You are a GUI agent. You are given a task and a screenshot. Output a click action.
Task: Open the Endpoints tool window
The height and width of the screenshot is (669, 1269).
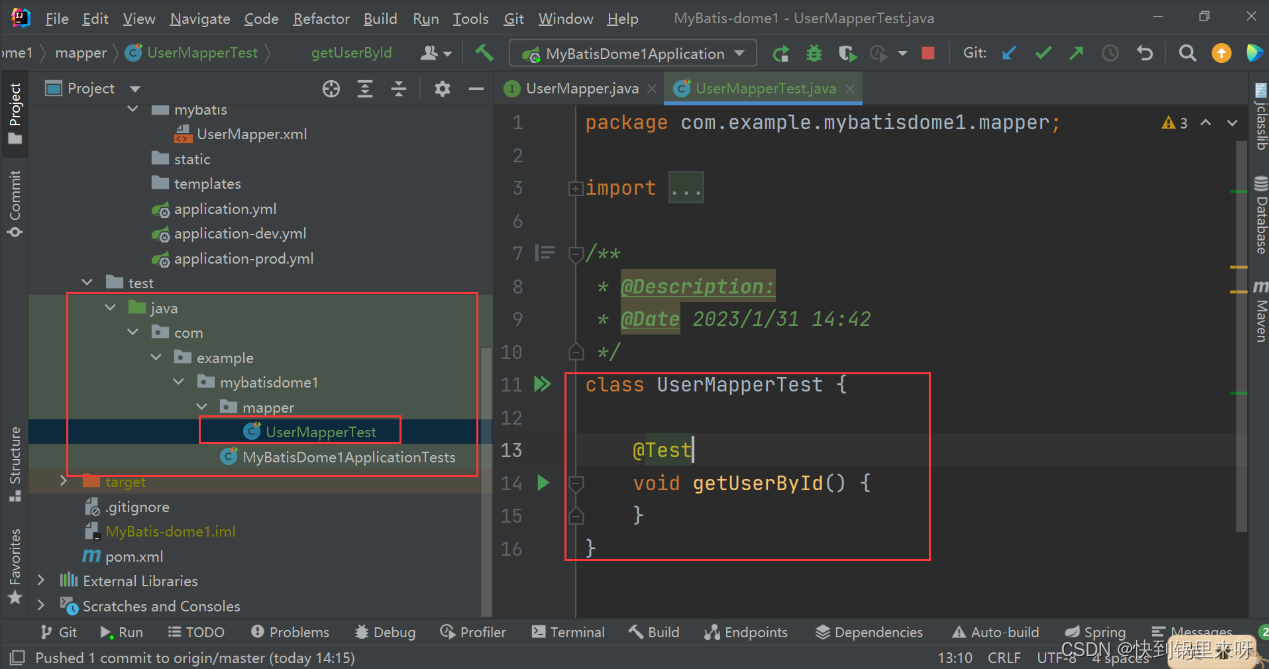coord(745,632)
